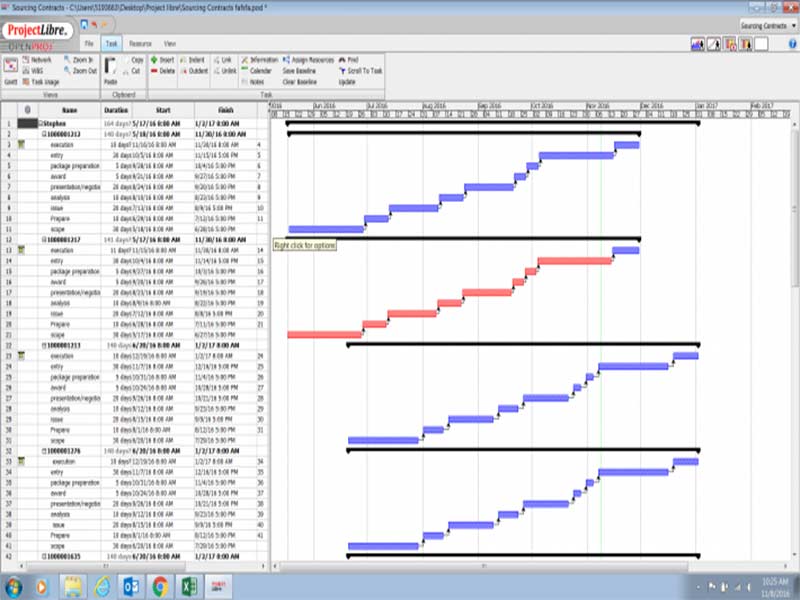Collapse summary task 1000001276
Viewport: 800px width, 600px height.
(44, 451)
